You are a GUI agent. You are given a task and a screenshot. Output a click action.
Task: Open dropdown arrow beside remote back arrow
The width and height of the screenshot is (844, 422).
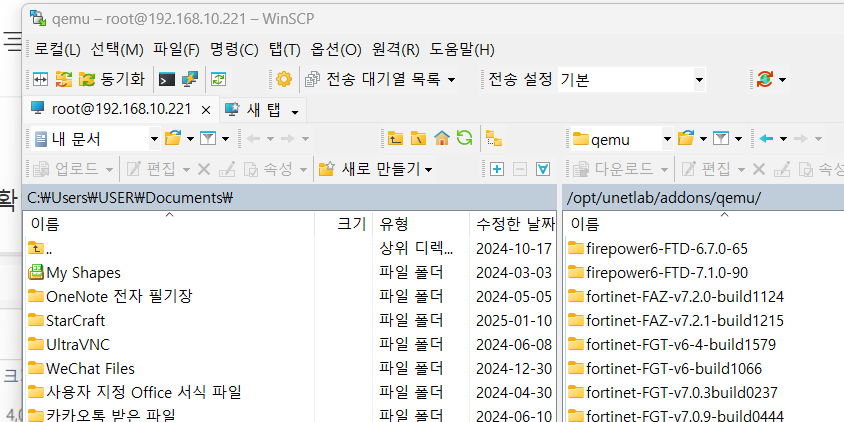point(783,139)
